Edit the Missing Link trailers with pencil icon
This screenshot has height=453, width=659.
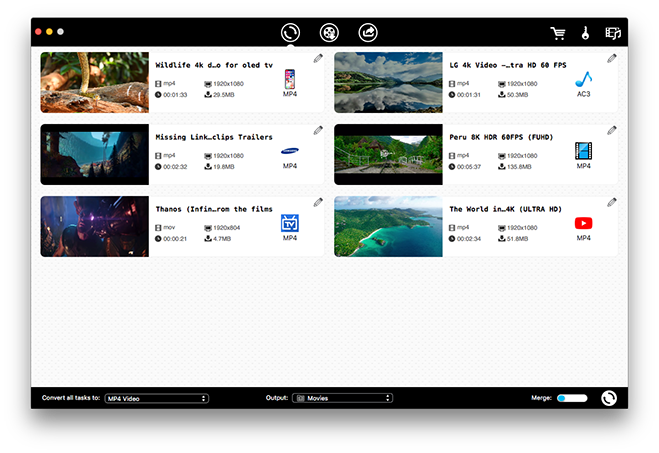(x=318, y=130)
